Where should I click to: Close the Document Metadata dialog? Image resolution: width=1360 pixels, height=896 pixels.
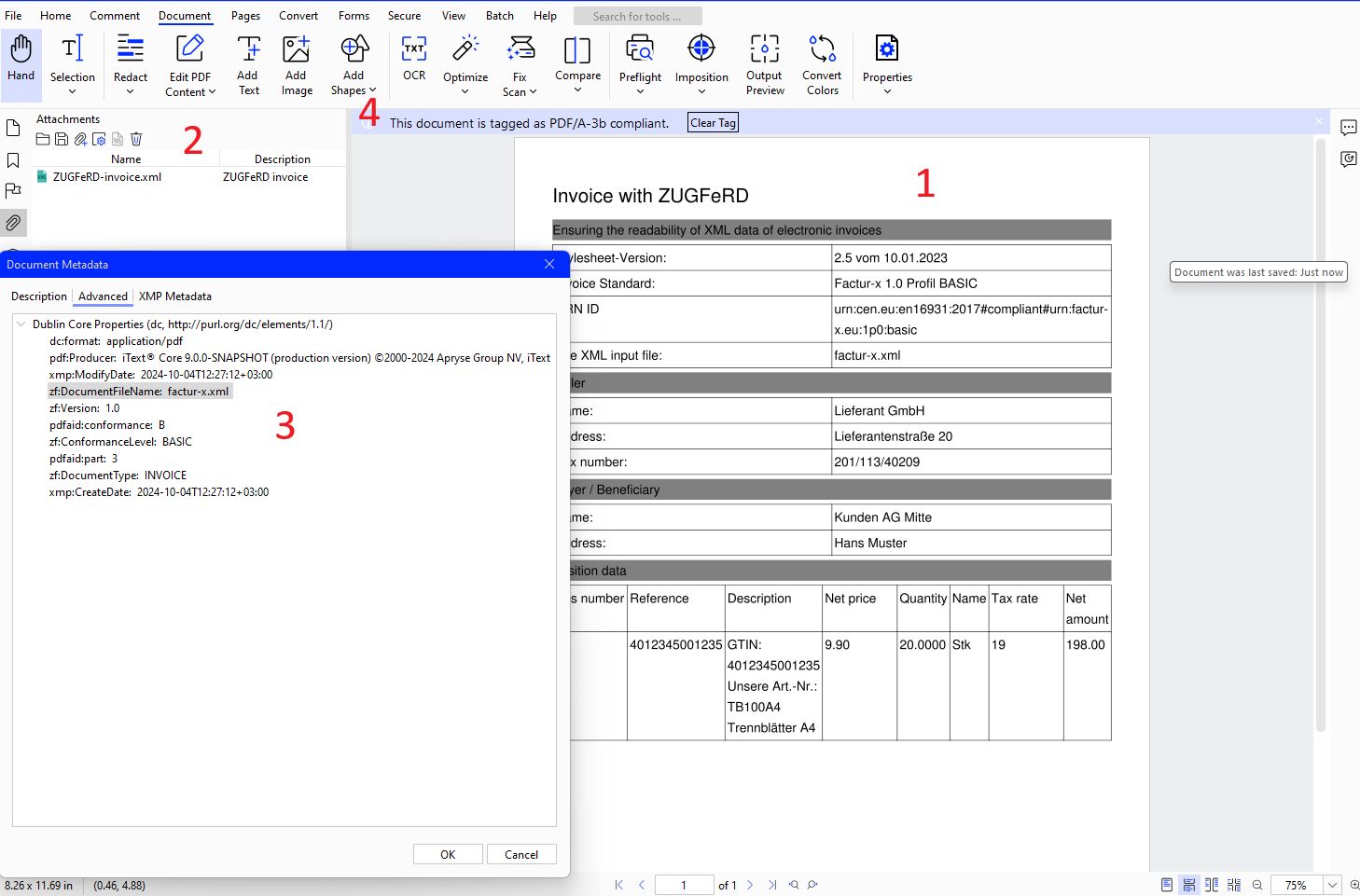pos(549,264)
